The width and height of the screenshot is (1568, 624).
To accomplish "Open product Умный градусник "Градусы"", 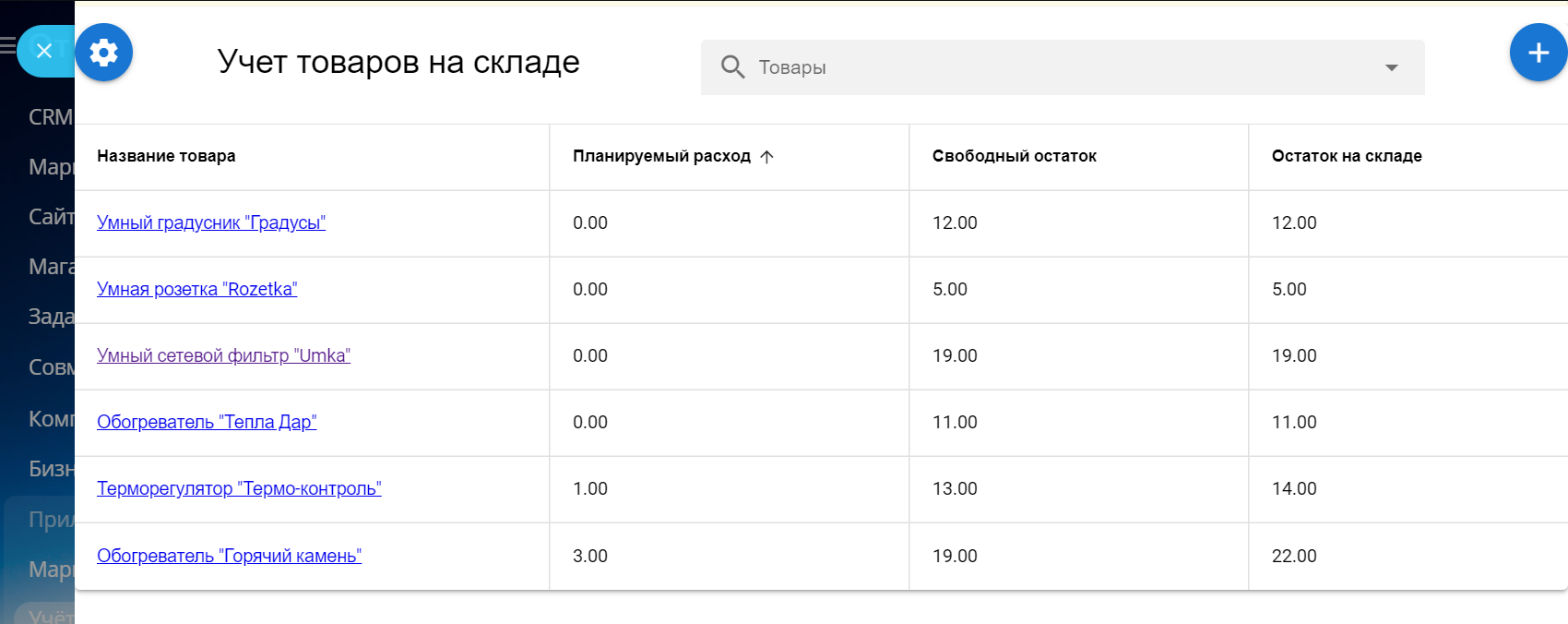I will [x=211, y=222].
